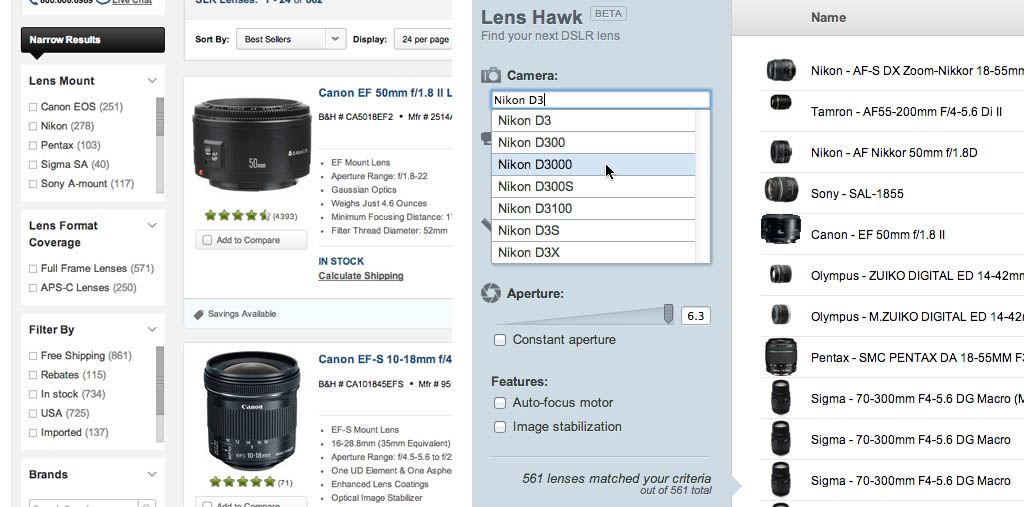Click the Pentax SMC DA 18-55mm lens icon
This screenshot has width=1024, height=507.
pos(780,356)
